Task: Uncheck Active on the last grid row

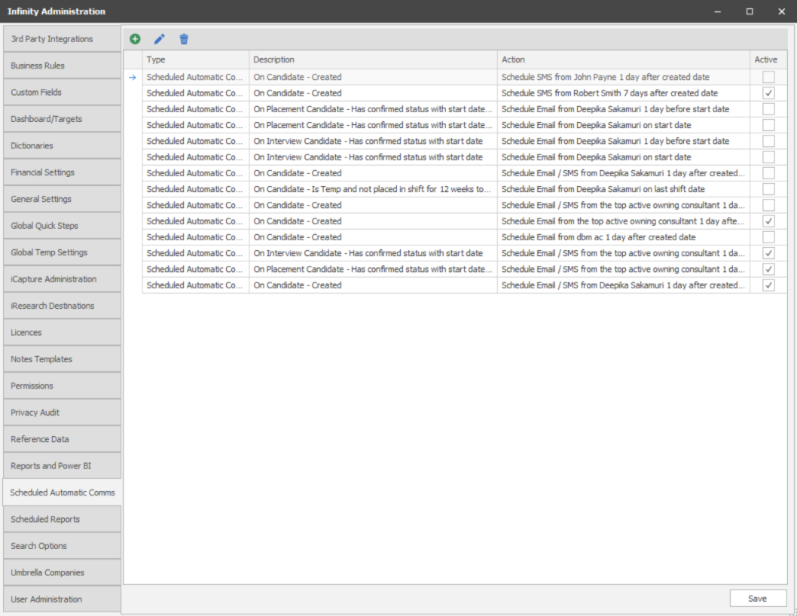Action: coord(768,285)
